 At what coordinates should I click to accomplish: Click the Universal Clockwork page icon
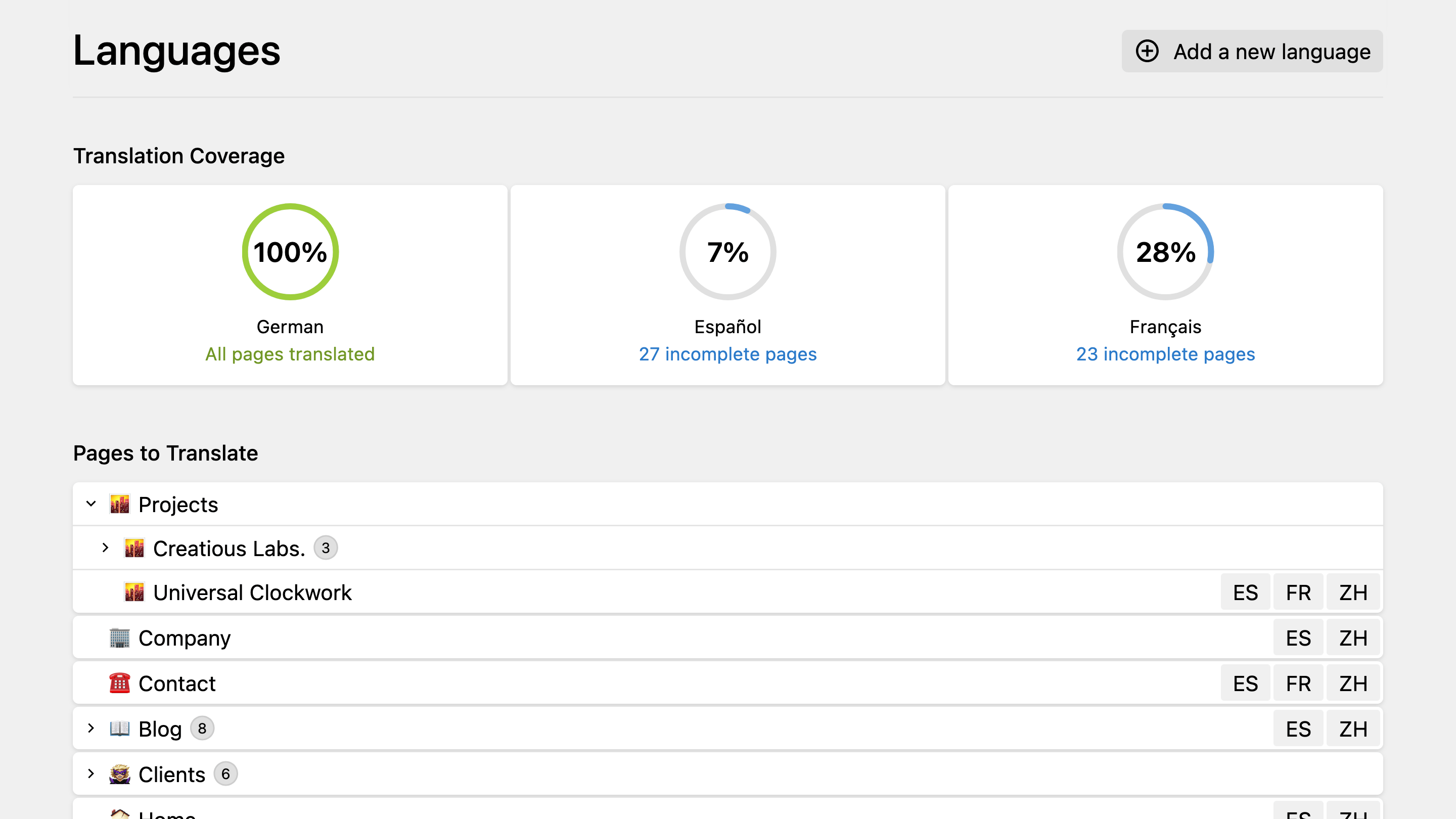coord(134,593)
